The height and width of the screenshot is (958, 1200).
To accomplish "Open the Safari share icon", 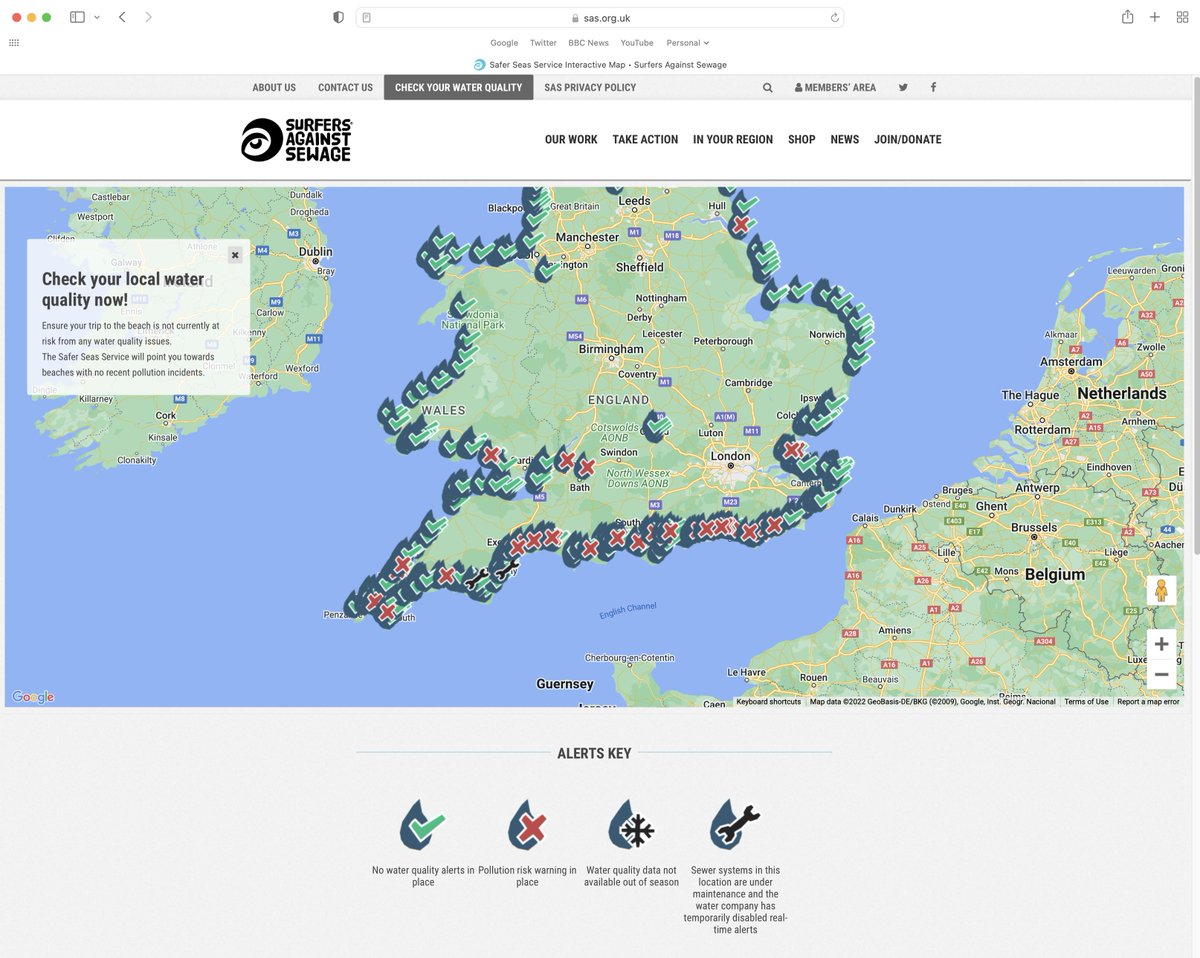I will pos(1127,16).
